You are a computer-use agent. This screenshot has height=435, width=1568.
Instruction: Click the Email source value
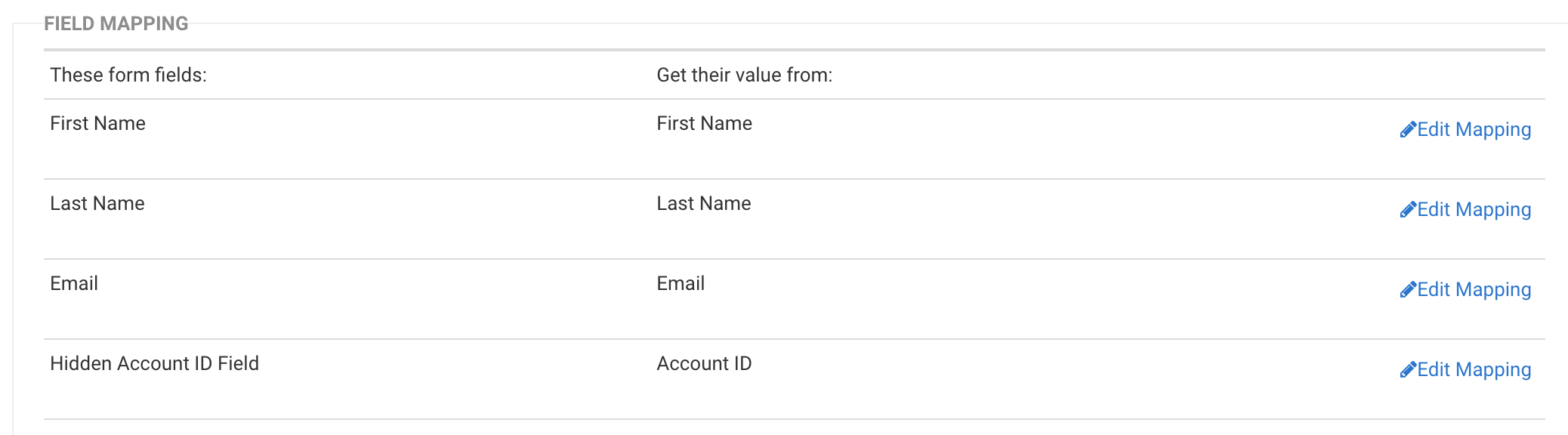coord(681,284)
